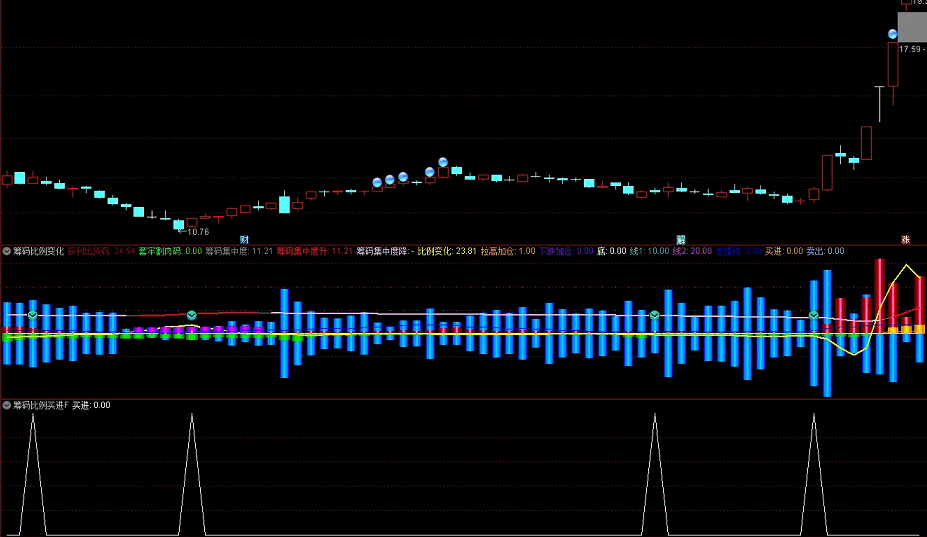Click the highest blue bubble at mid-chart peak
The height and width of the screenshot is (537, 927).
click(443, 162)
